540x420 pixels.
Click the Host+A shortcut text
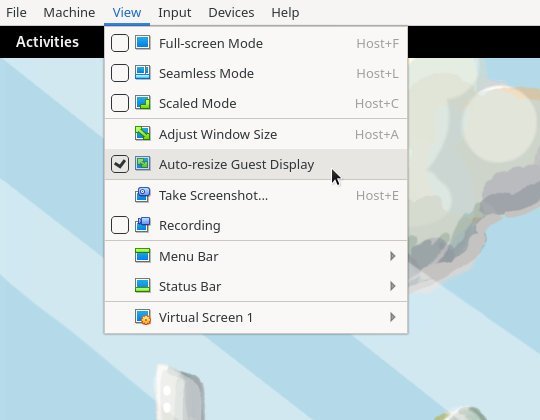pyautogui.click(x=377, y=134)
